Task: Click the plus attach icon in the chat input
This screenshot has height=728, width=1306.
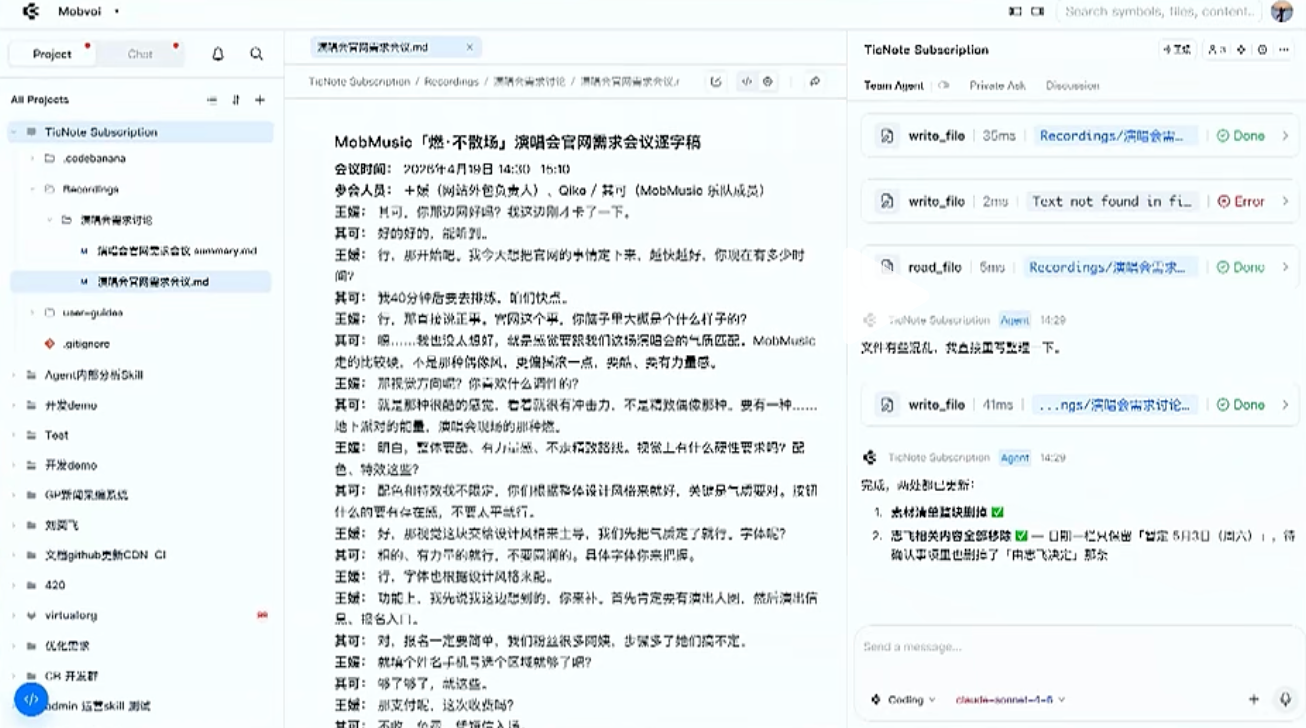Action: [x=1252, y=699]
